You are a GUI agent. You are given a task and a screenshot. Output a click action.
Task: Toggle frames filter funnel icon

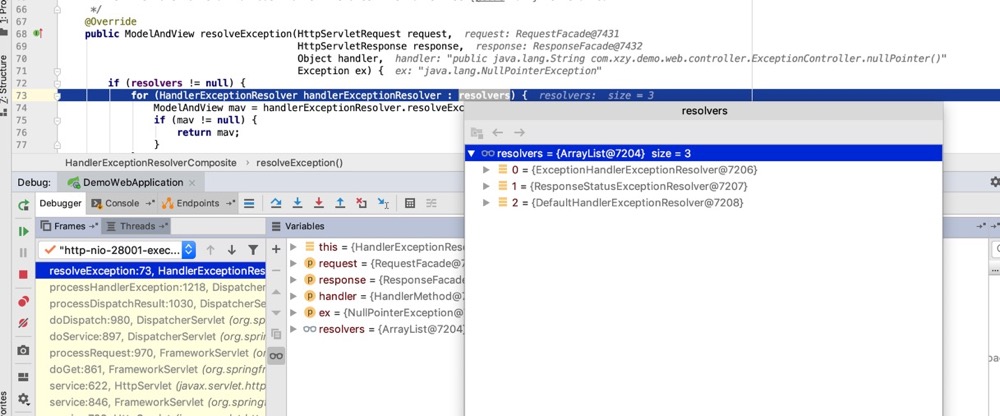(253, 250)
